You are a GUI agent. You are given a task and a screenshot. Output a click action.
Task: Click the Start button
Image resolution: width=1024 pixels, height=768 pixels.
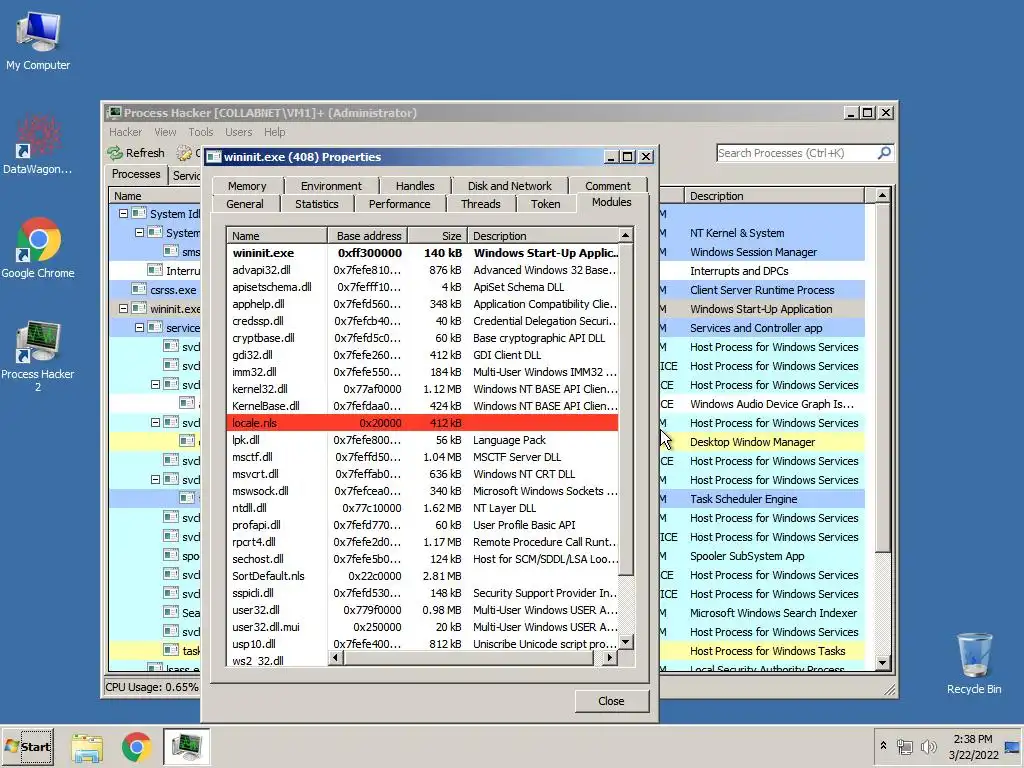(x=28, y=746)
